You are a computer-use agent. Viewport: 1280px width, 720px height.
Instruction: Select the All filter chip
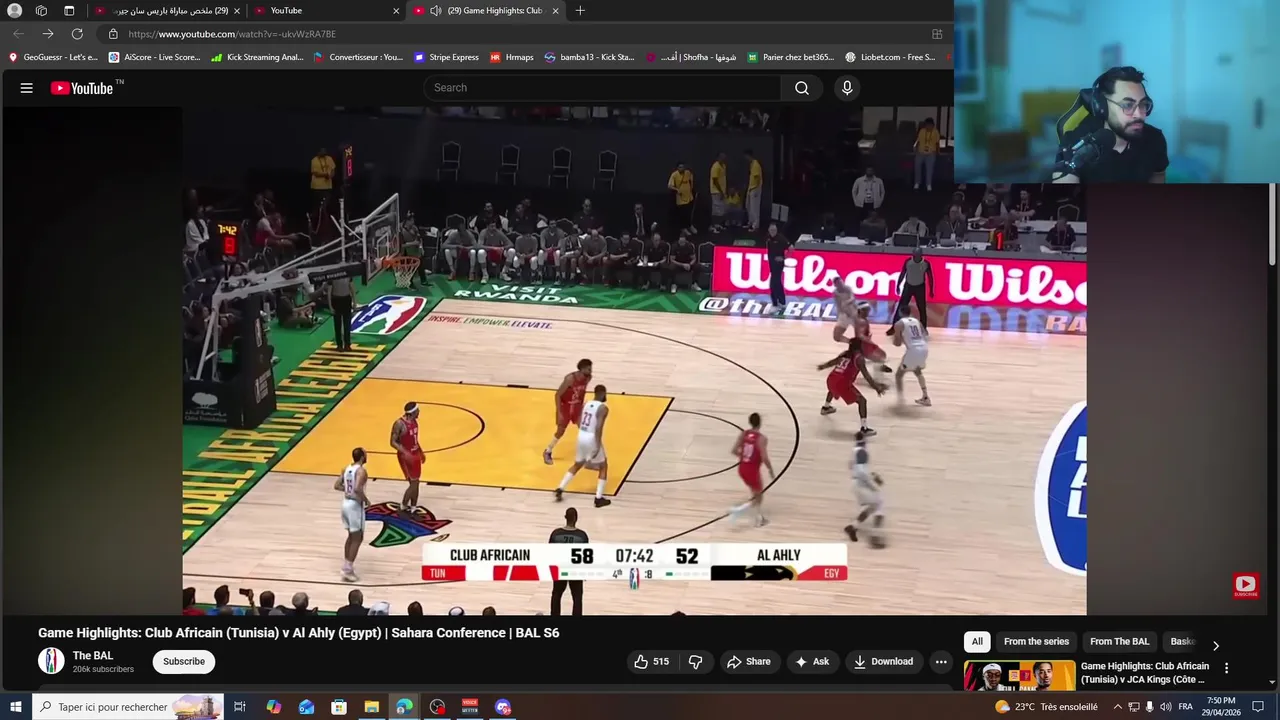pyautogui.click(x=977, y=642)
